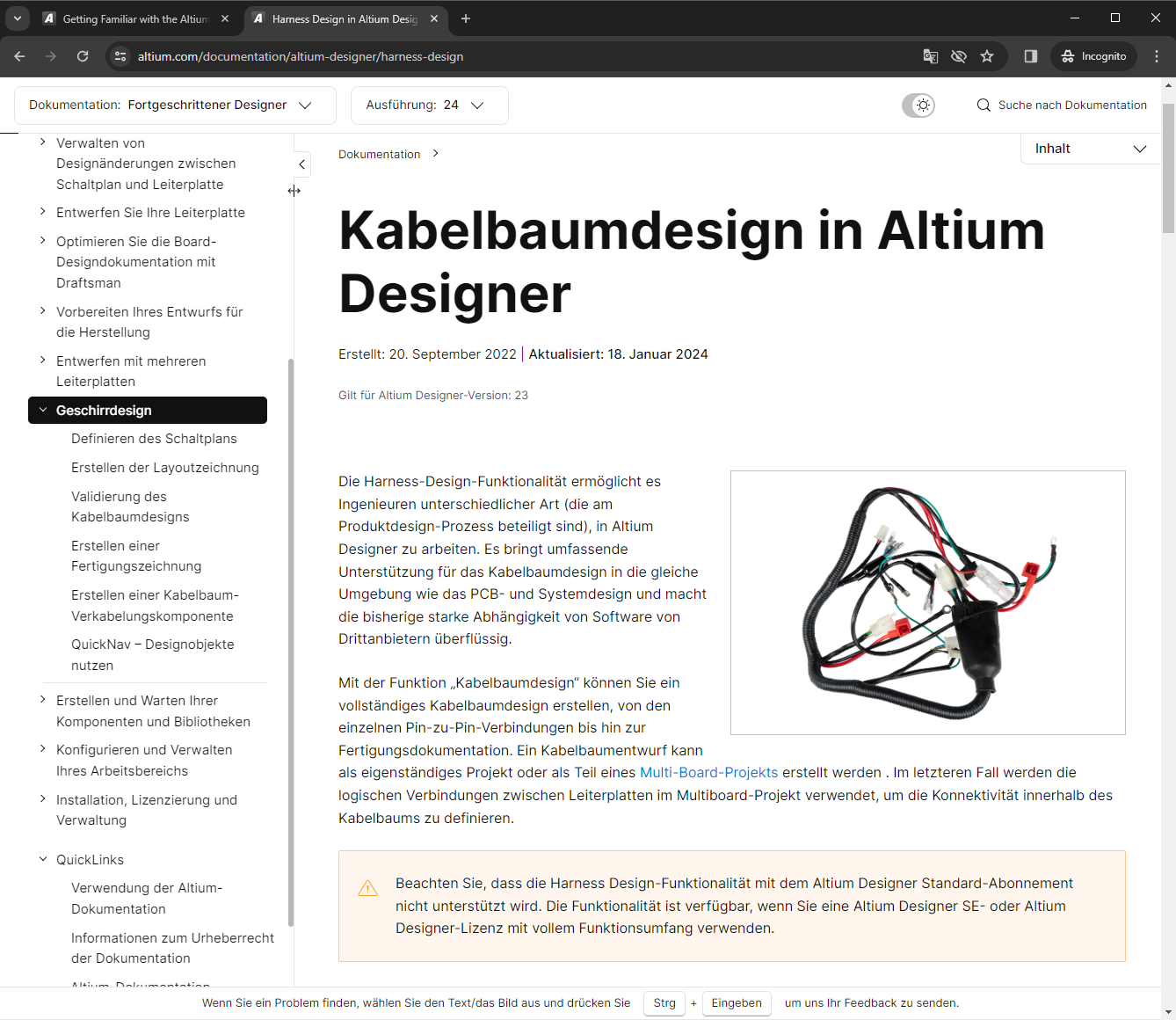Click the wiring harness photo
The width and height of the screenshot is (1176, 1020).
[928, 603]
